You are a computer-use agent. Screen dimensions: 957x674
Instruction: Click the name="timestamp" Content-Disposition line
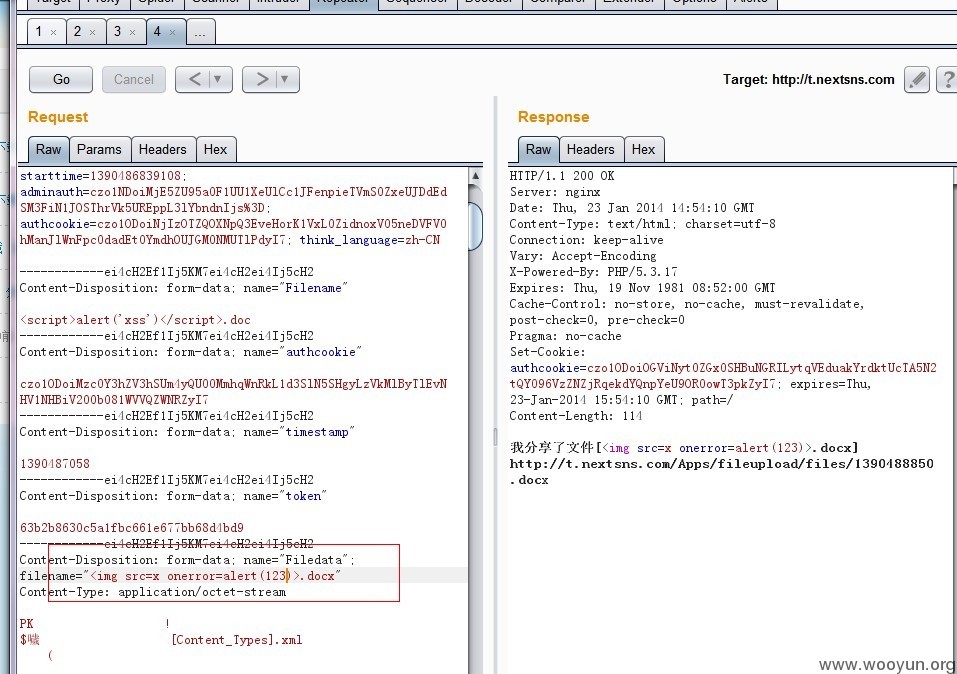pyautogui.click(x=187, y=432)
